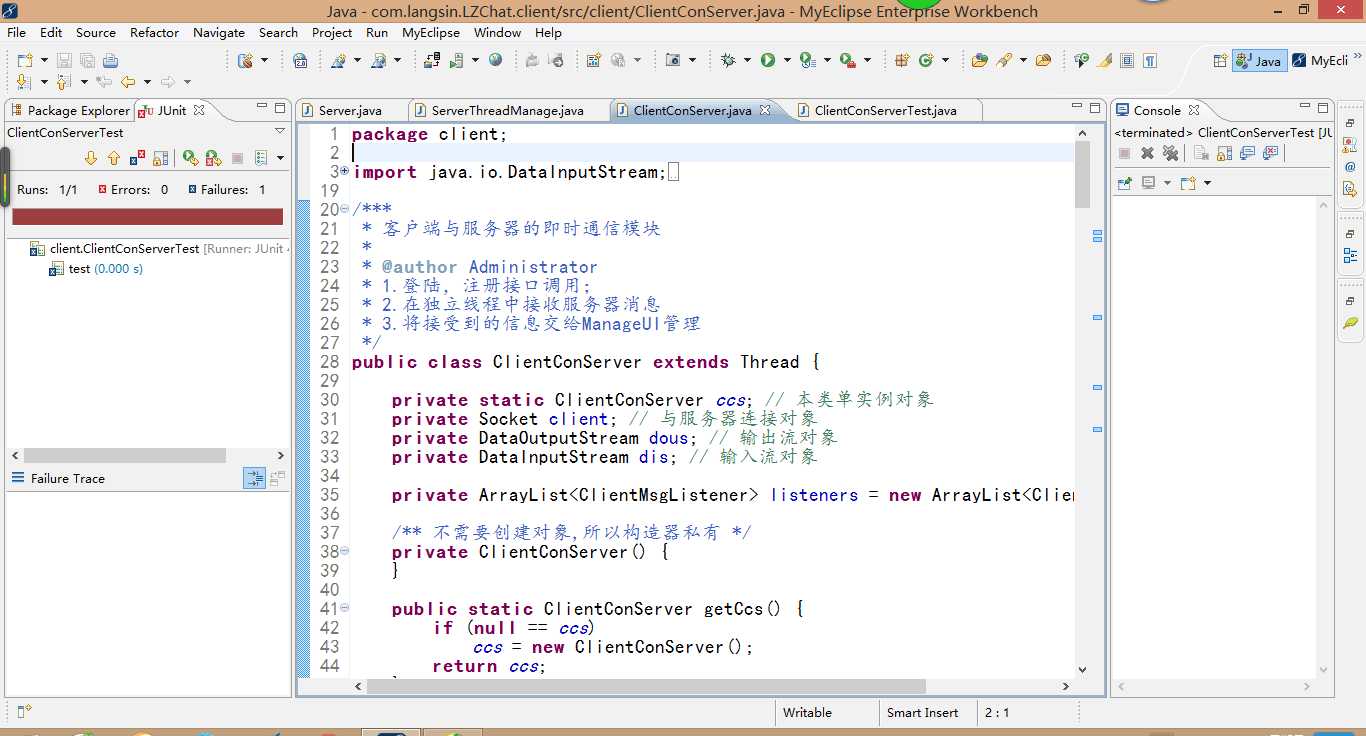Open dropdown next to New wizard icon
This screenshot has height=736, width=1366.
(x=42, y=60)
